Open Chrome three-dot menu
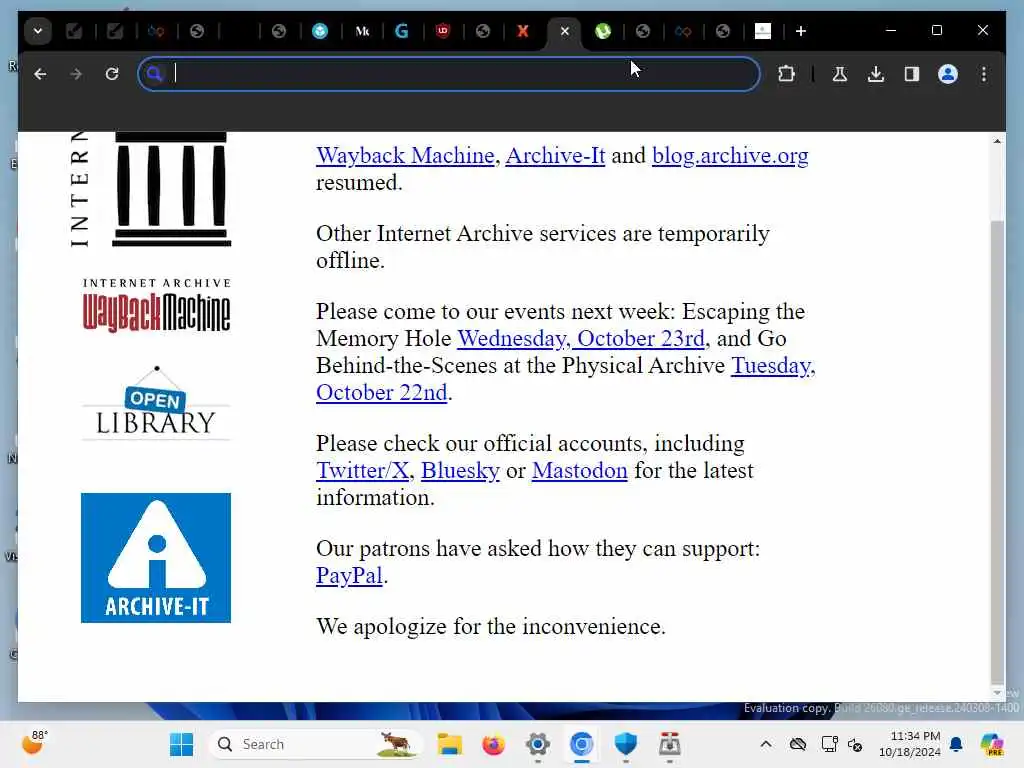The width and height of the screenshot is (1024, 768). 984,74
